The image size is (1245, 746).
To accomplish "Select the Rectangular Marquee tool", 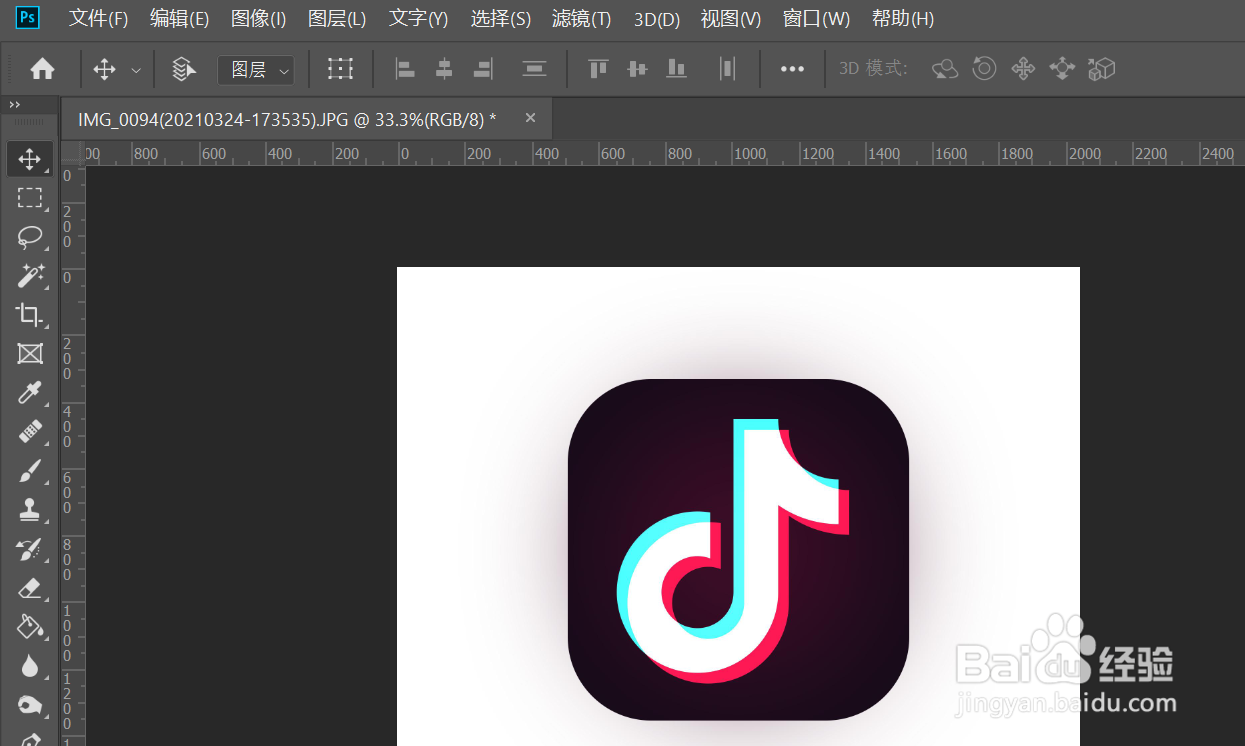I will pyautogui.click(x=30, y=198).
